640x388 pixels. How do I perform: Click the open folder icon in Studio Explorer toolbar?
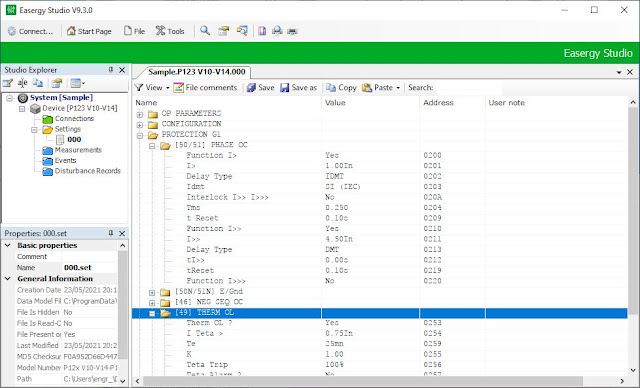56,83
